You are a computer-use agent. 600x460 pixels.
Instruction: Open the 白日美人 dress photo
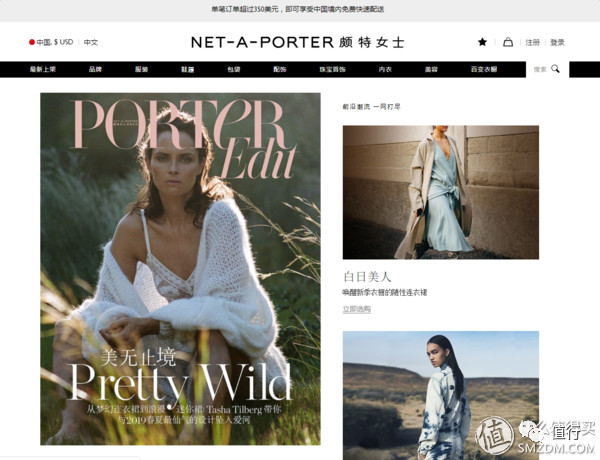441,192
